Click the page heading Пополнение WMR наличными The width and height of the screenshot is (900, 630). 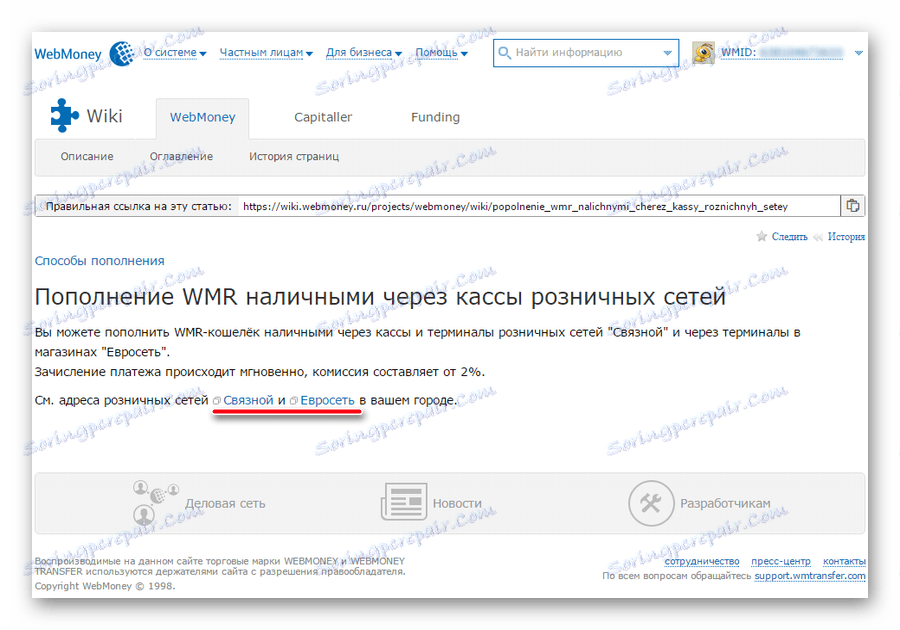click(x=380, y=297)
